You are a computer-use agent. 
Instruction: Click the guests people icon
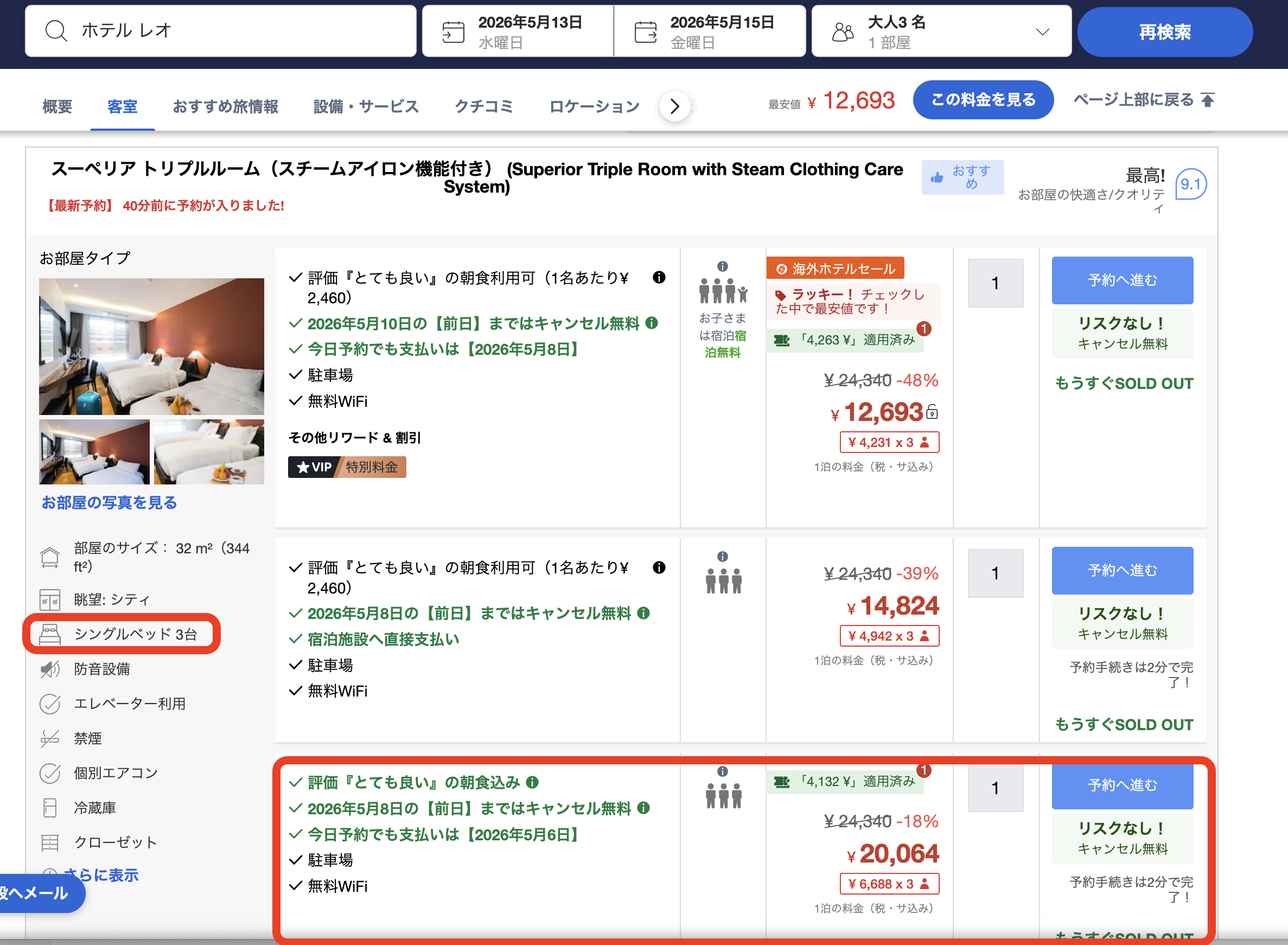coord(843,32)
